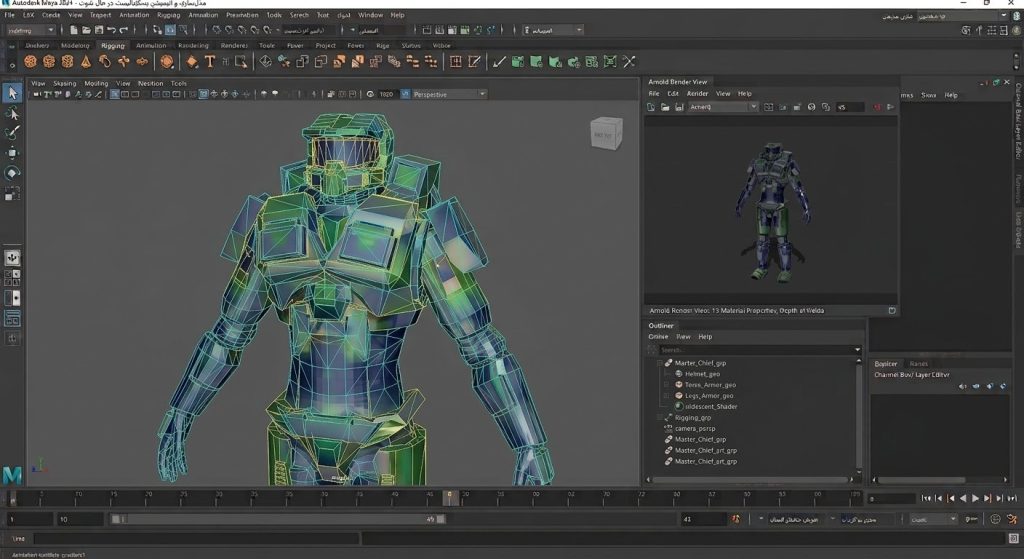The width and height of the screenshot is (1024, 559).
Task: Click the Outliner horizontal scrollbar
Action: (751, 479)
